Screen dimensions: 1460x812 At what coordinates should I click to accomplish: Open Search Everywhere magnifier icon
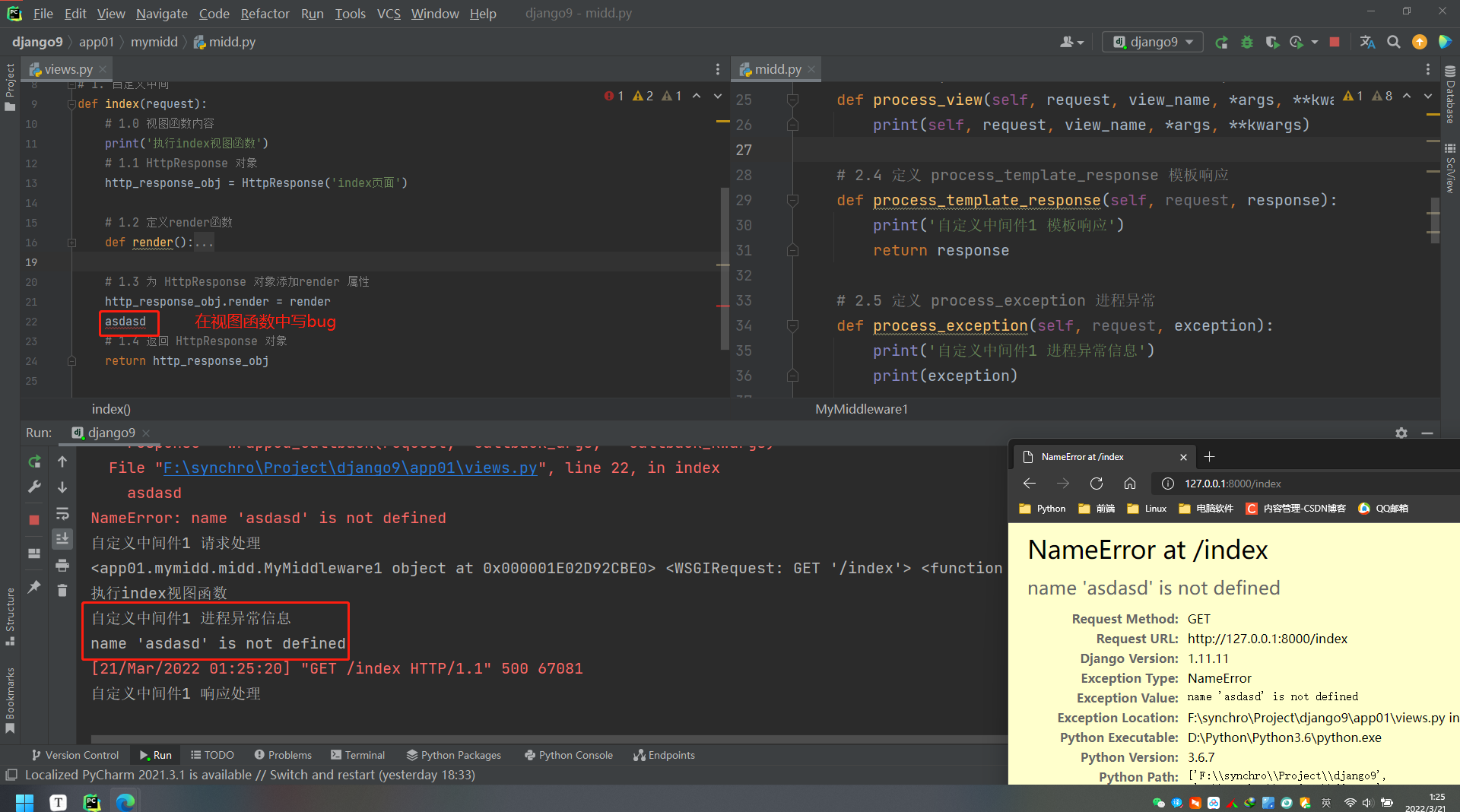tap(1393, 43)
